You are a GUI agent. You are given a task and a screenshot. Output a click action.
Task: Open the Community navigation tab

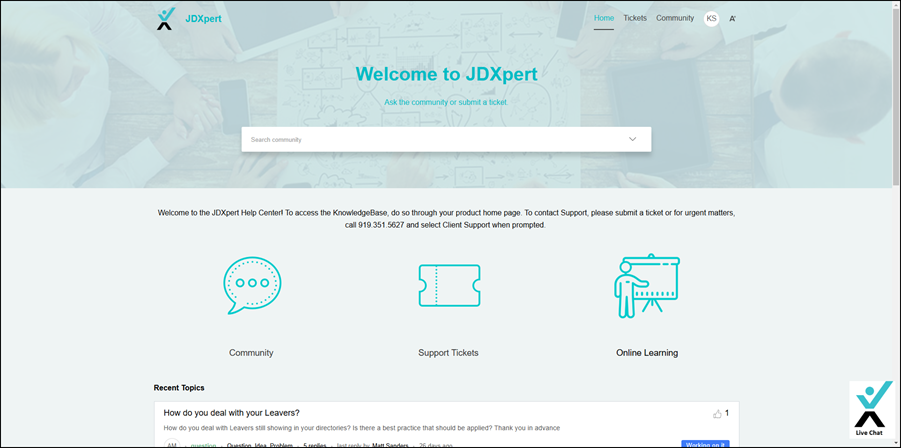tap(675, 18)
